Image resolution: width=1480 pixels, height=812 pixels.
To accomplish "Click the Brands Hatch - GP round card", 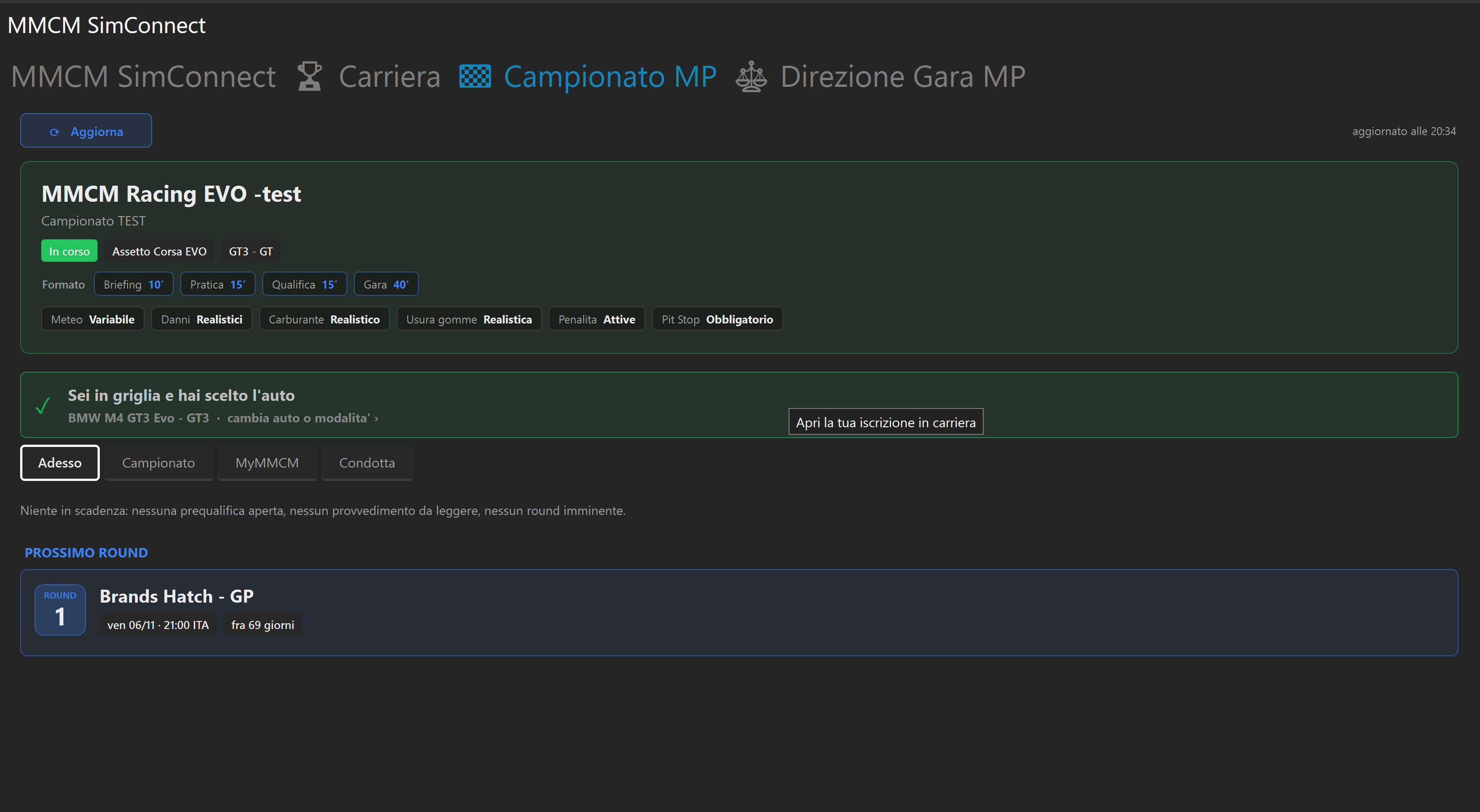I will (739, 613).
